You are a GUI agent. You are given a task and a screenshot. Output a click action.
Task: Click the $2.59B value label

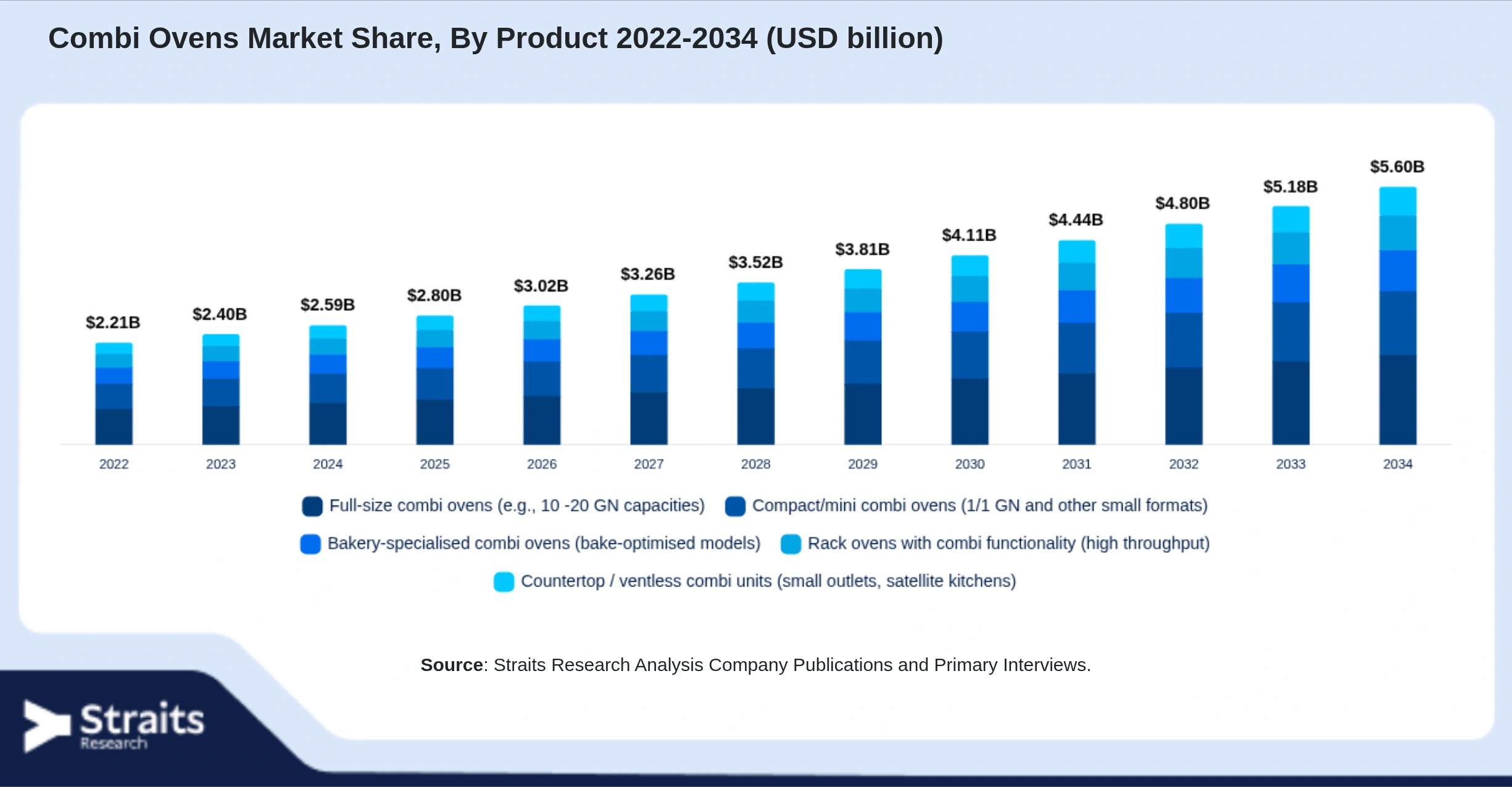[328, 305]
